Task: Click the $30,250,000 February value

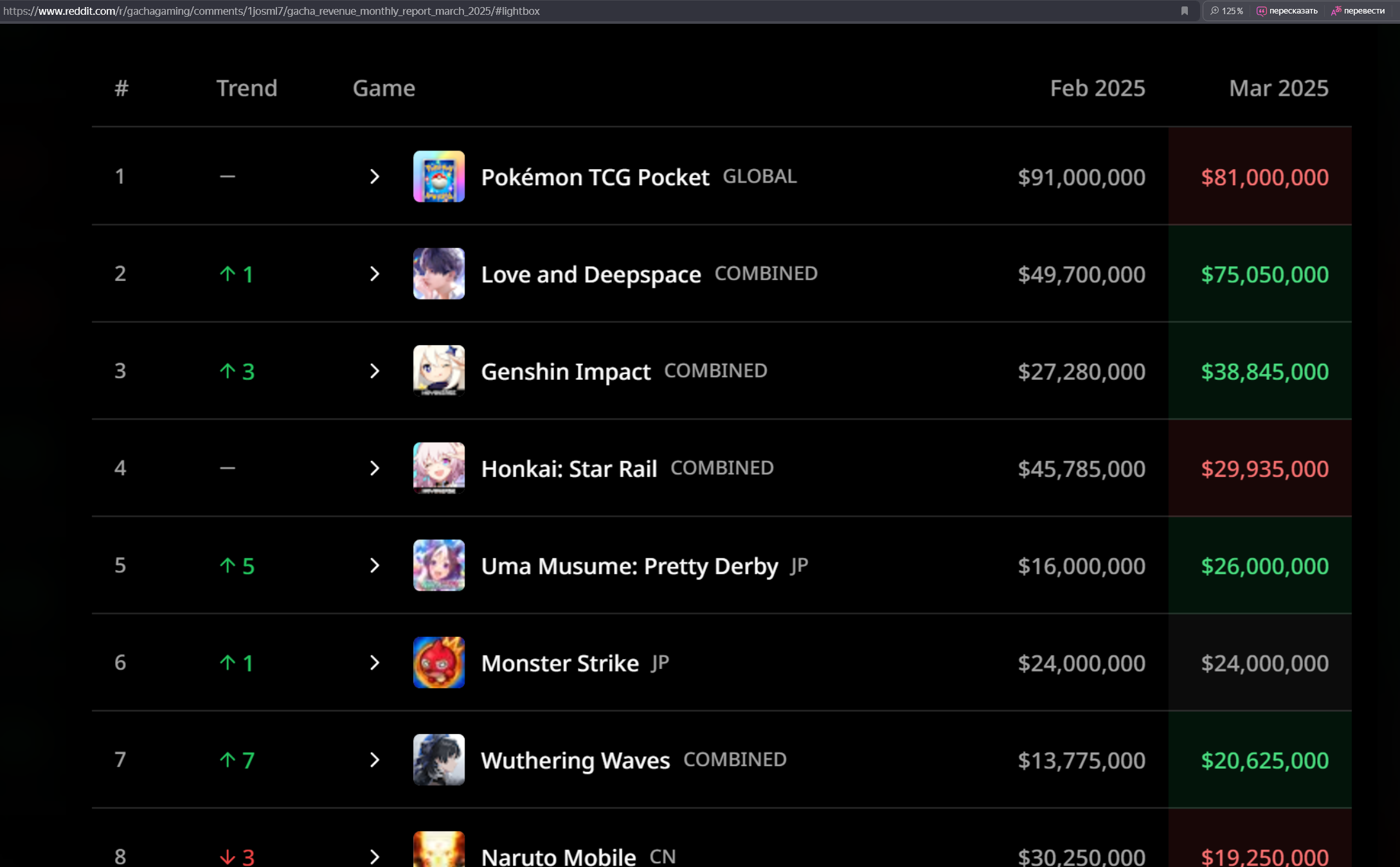Action: tap(1081, 857)
